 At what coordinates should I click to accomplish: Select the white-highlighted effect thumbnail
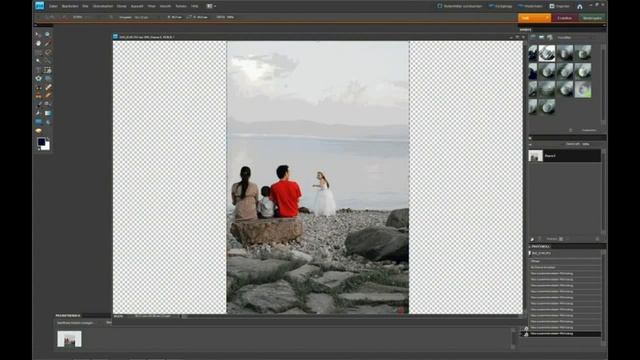pos(547,53)
